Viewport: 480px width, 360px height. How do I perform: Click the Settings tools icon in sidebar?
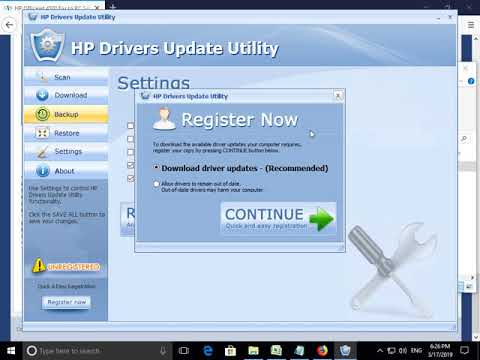[x=42, y=152]
